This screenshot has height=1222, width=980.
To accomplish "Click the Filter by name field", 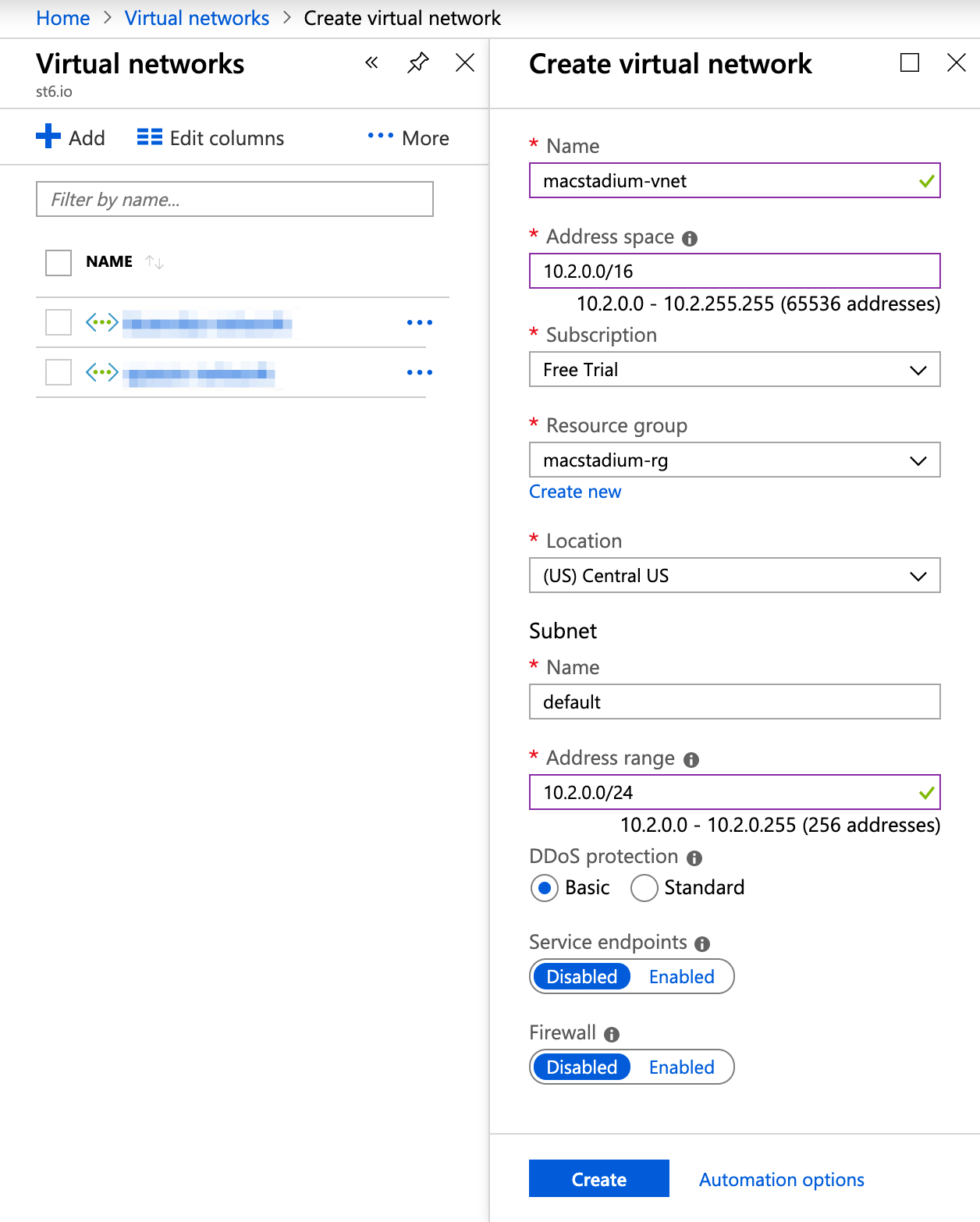I will [x=234, y=199].
